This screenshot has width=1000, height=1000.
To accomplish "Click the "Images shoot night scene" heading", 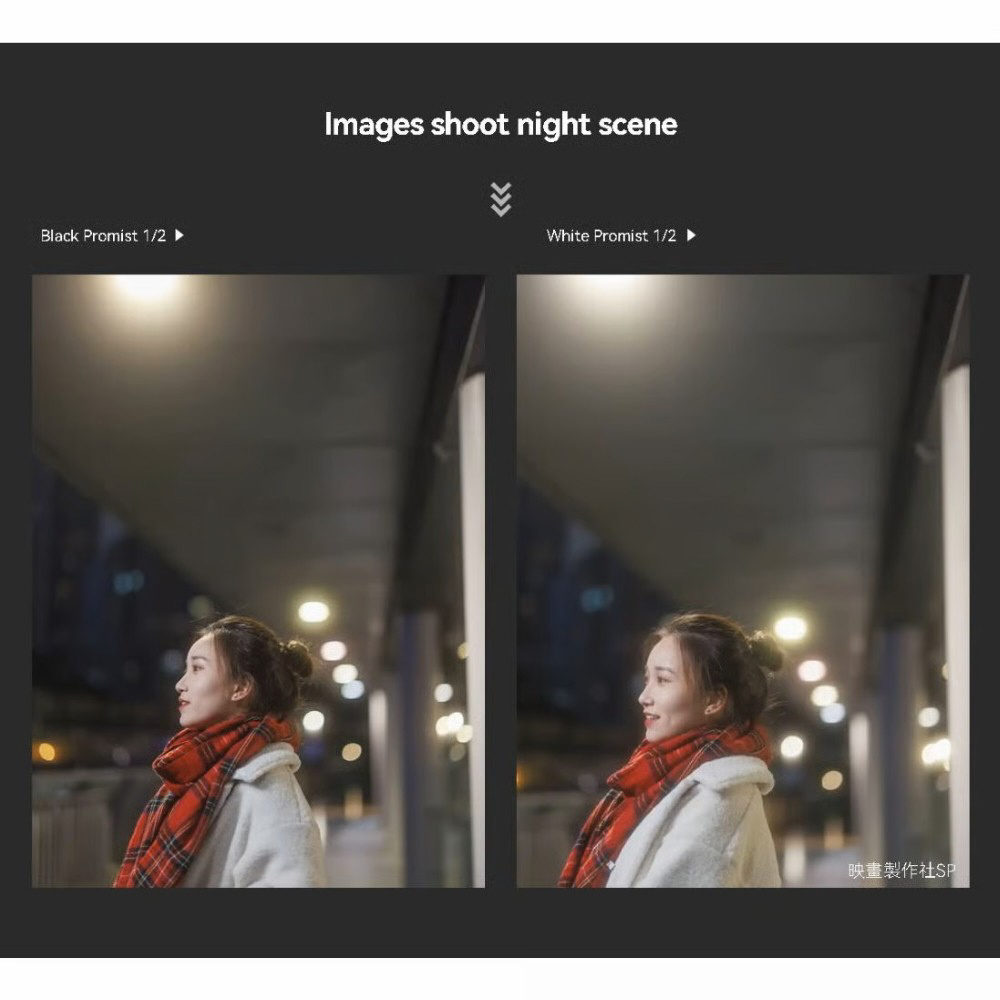I will point(501,125).
